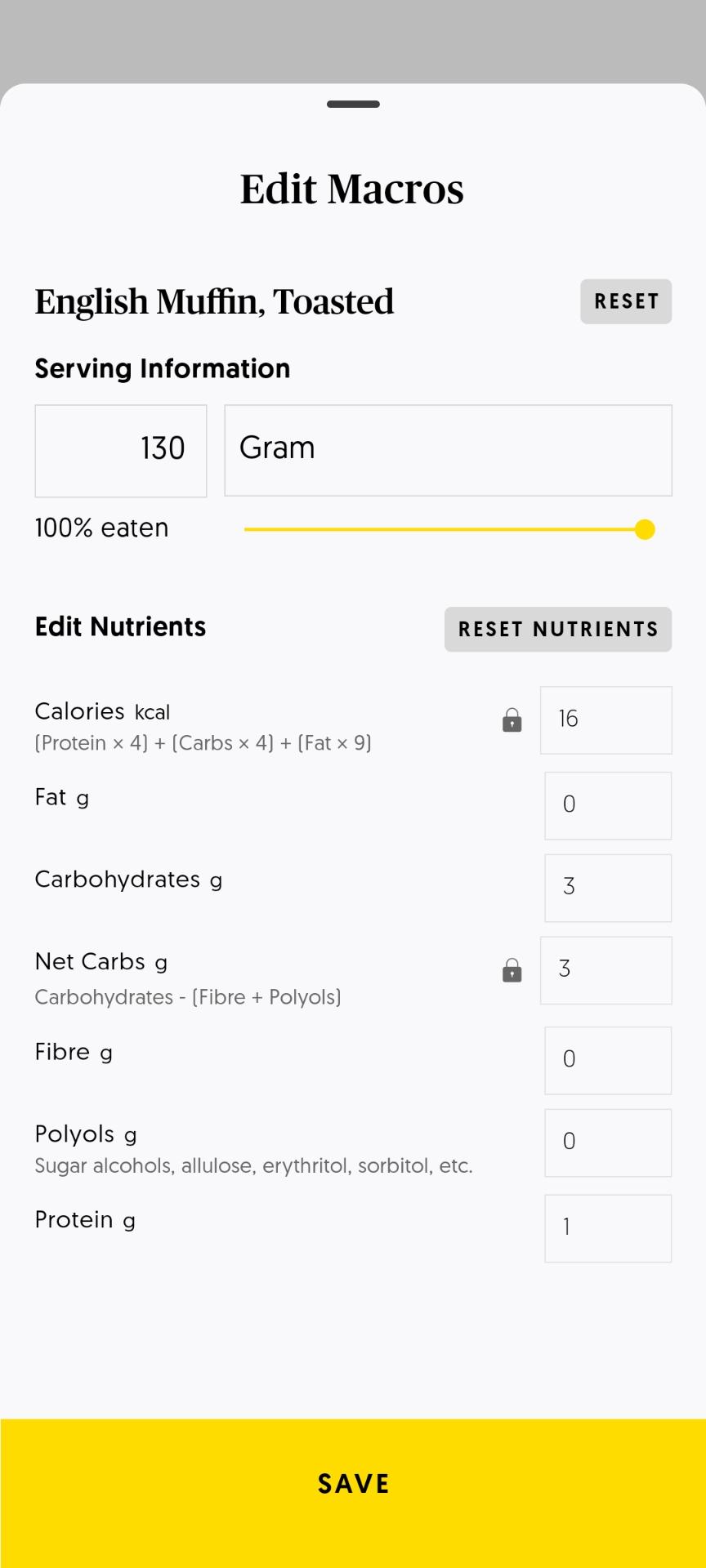
Task: Edit the Fat grams field
Action: point(608,805)
